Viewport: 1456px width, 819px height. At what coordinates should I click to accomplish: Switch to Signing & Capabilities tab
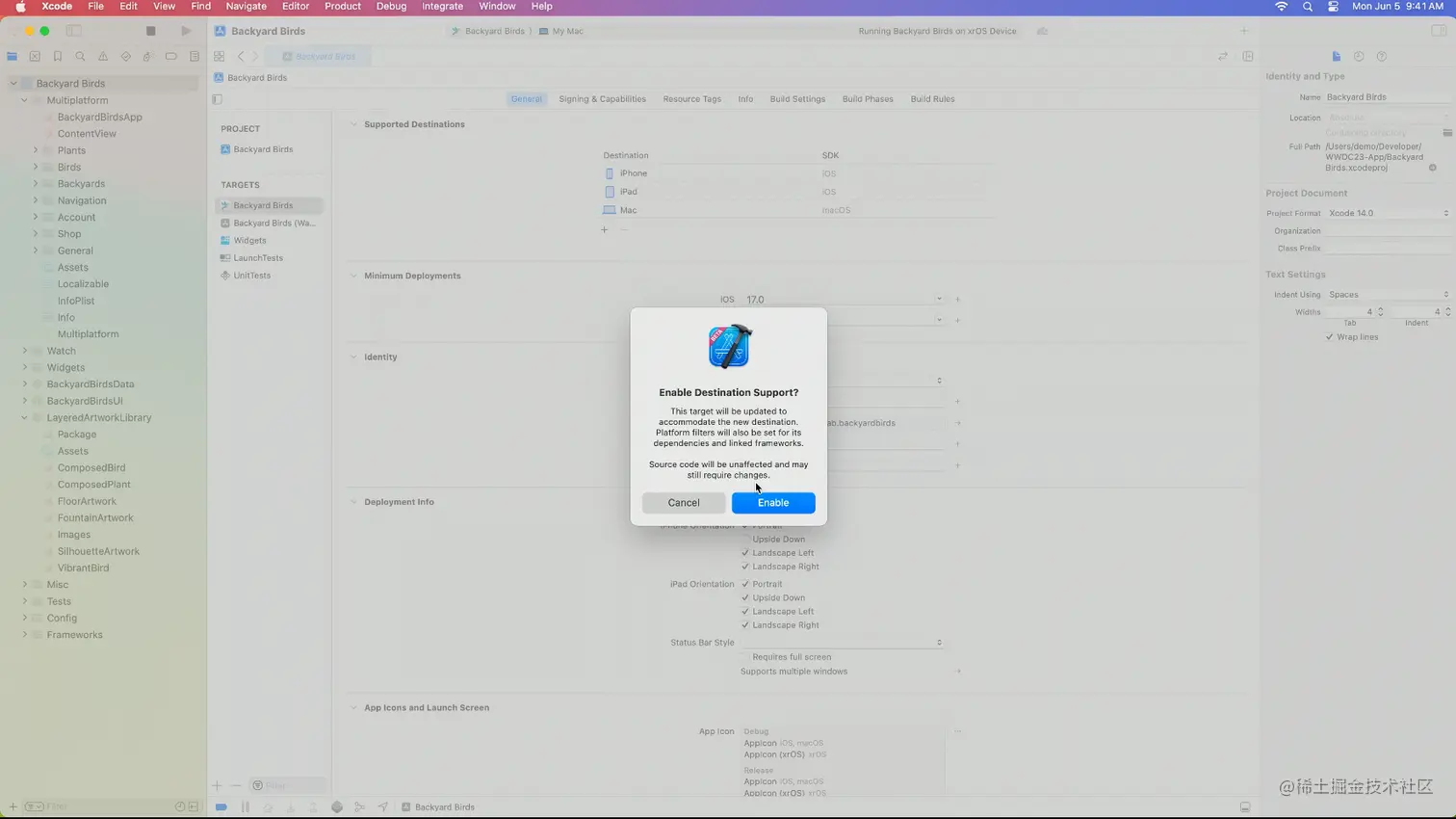click(x=602, y=99)
